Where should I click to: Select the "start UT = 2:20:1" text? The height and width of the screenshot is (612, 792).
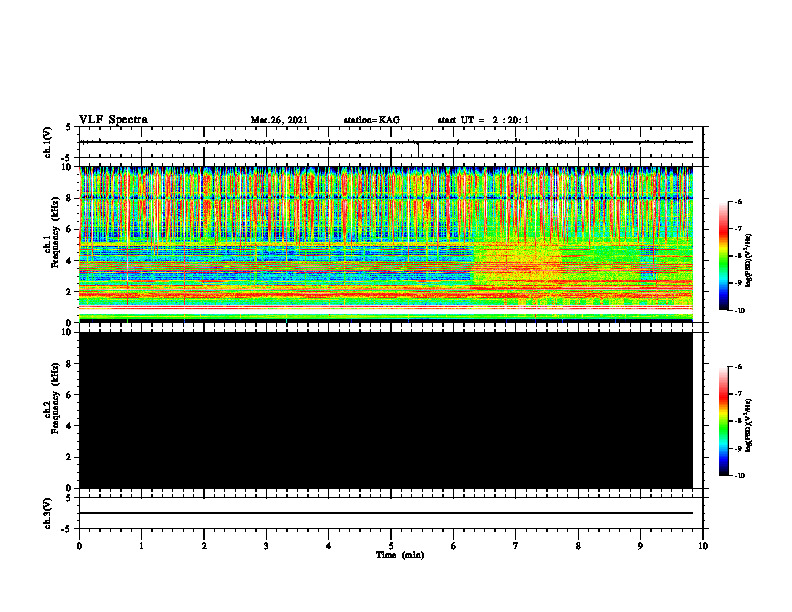[483, 120]
